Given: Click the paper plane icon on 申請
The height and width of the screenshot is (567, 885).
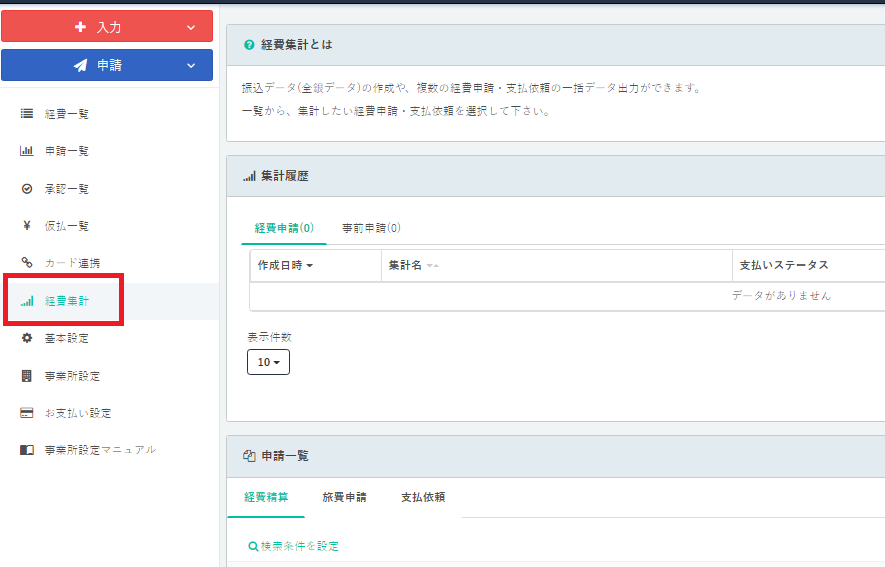Looking at the screenshot, I should (x=80, y=65).
